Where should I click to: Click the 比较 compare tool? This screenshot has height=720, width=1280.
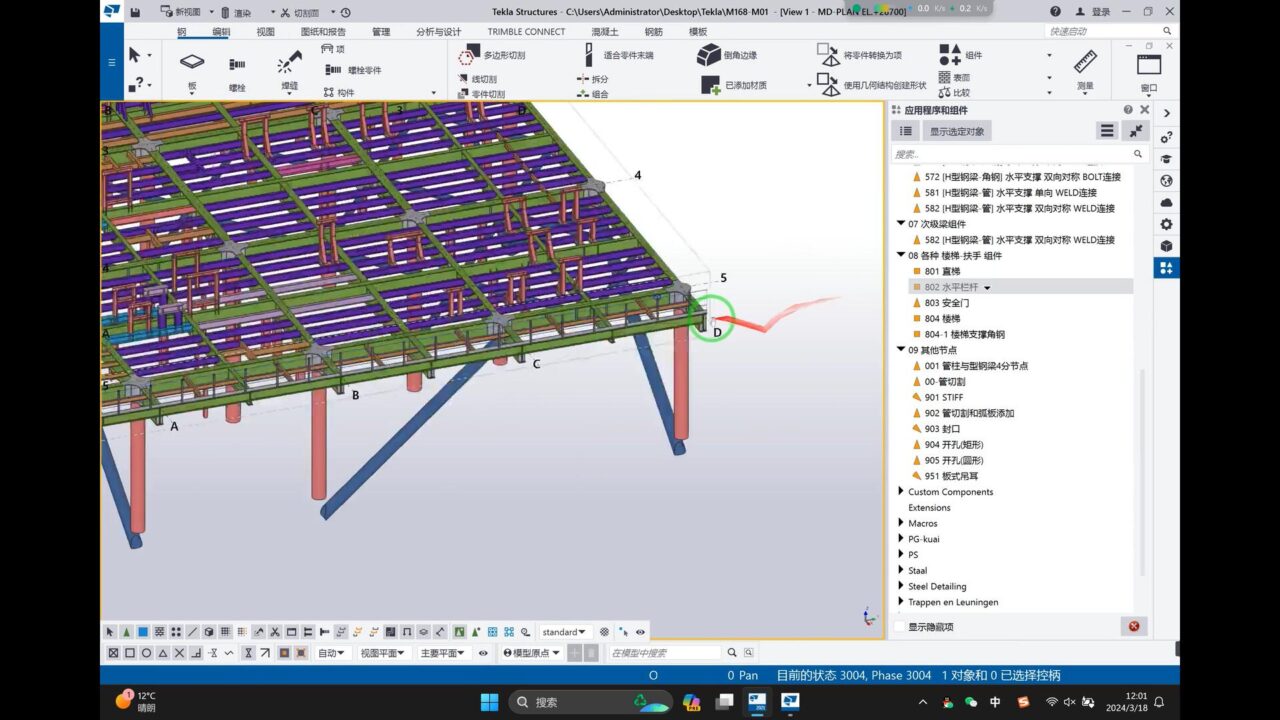coord(954,92)
